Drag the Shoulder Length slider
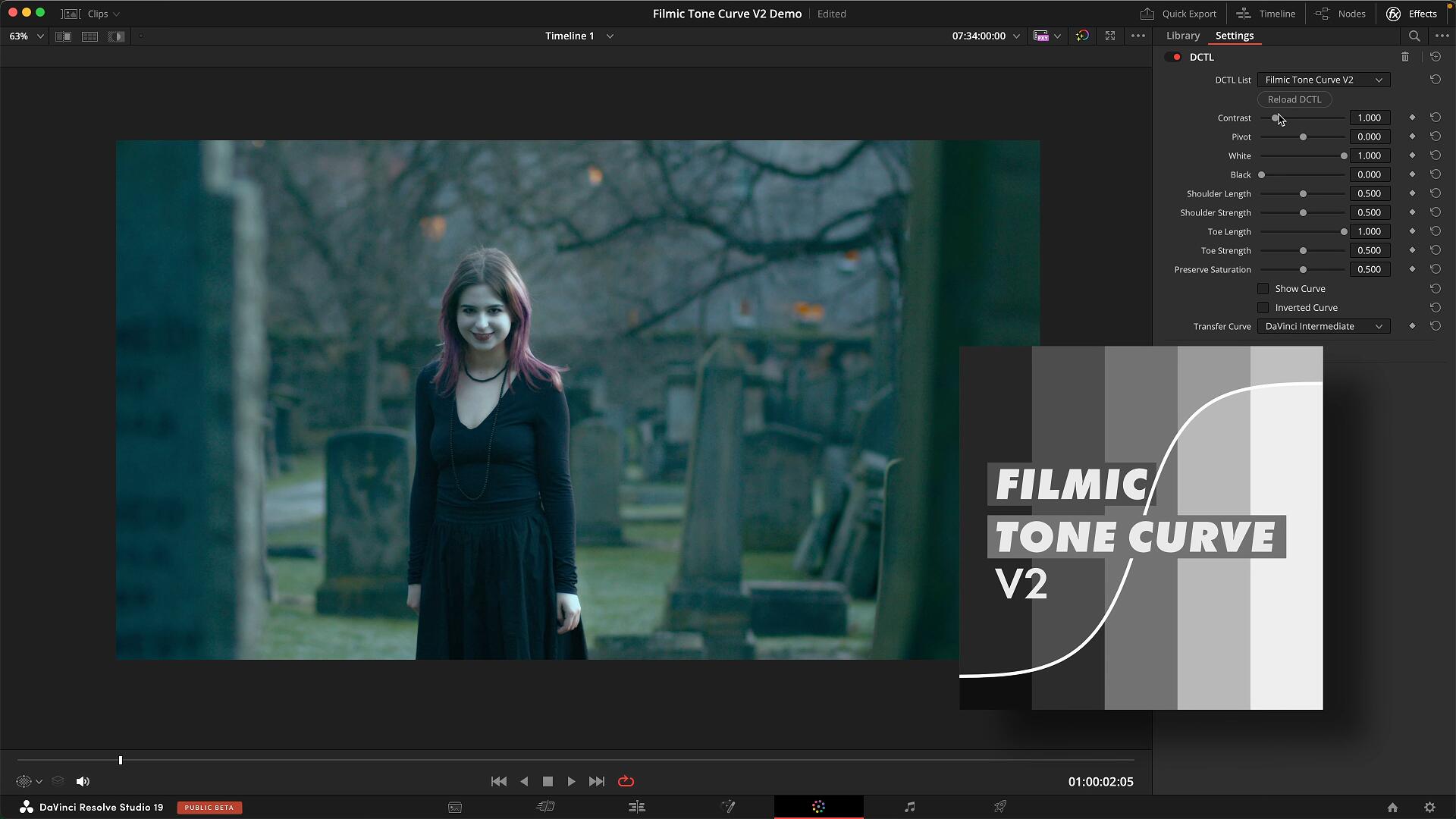Screen dimensions: 1456x819 (x=1304, y=193)
